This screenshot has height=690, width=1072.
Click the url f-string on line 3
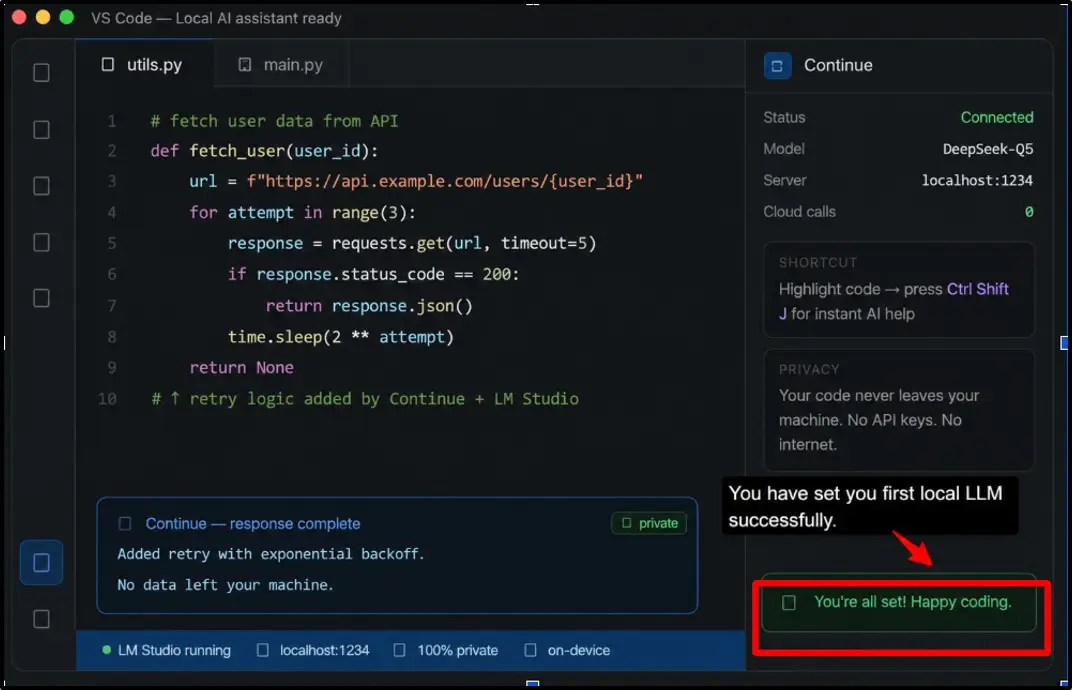445,181
